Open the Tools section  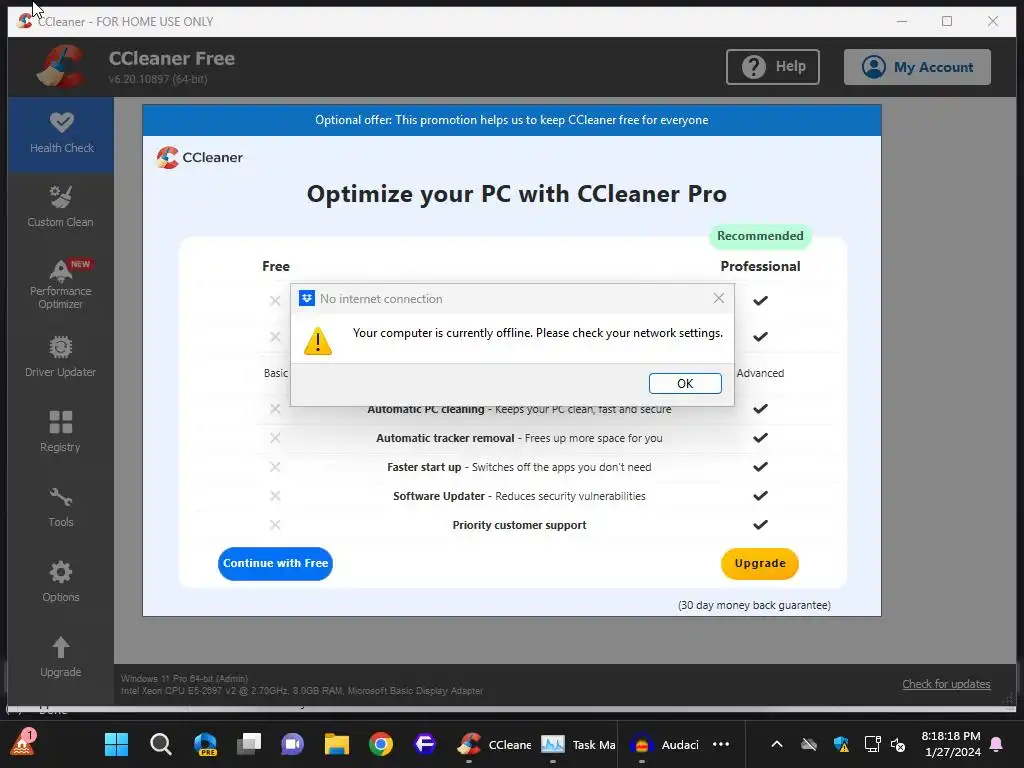[x=61, y=507]
